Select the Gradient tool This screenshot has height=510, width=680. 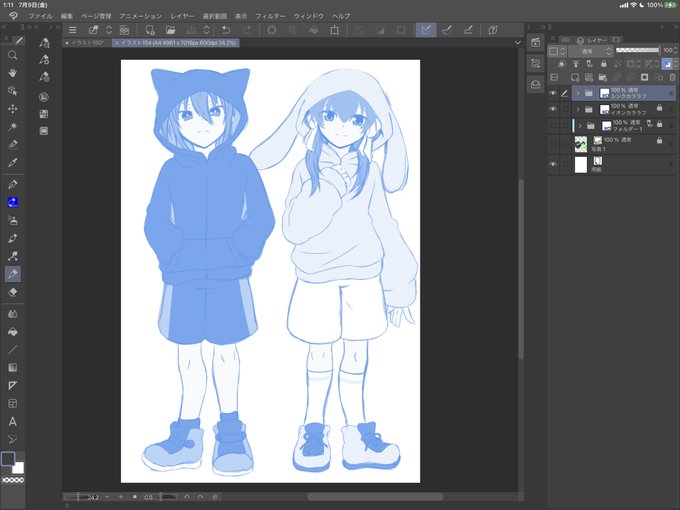[x=13, y=368]
